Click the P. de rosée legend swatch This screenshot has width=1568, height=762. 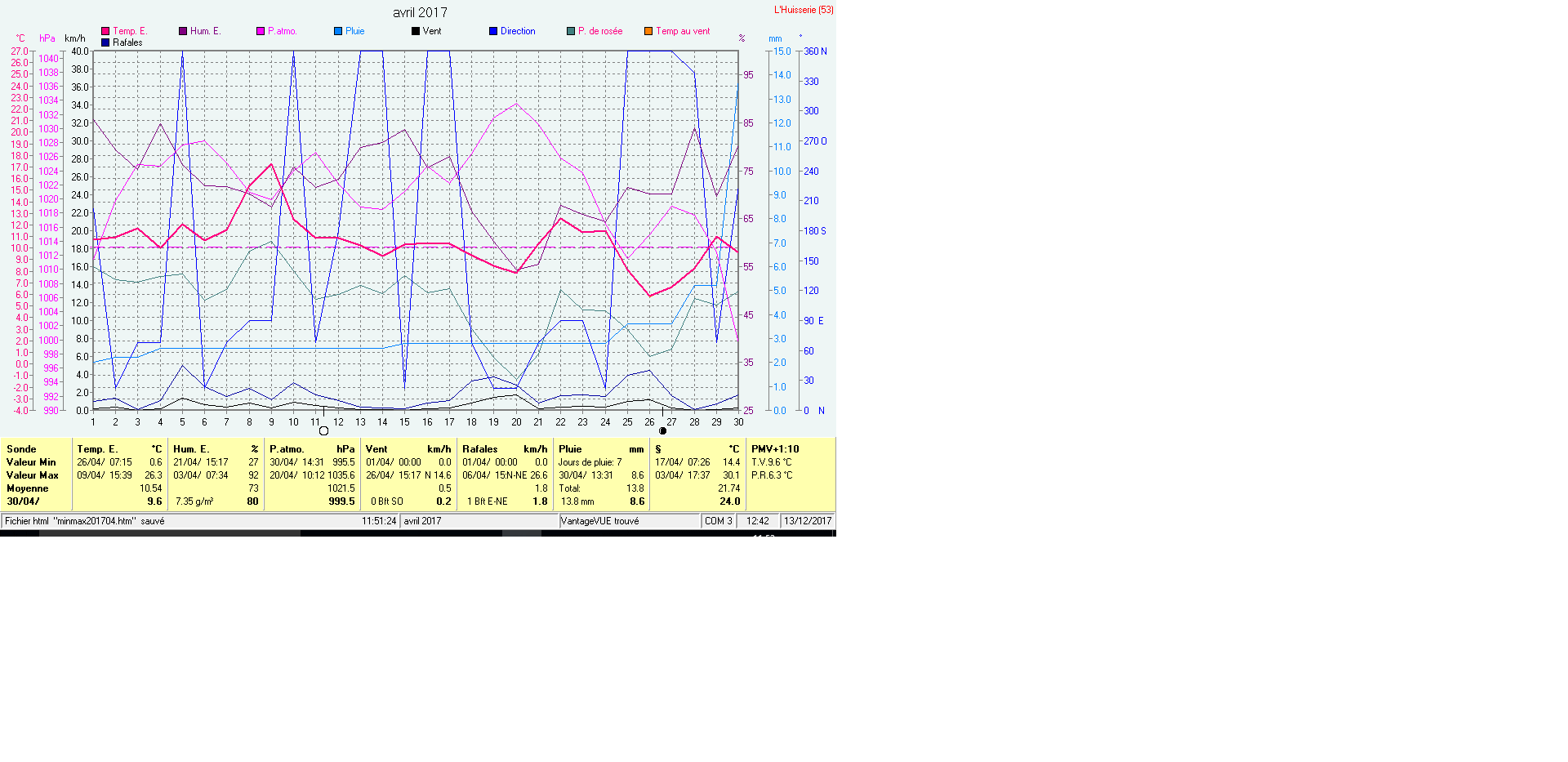click(571, 31)
